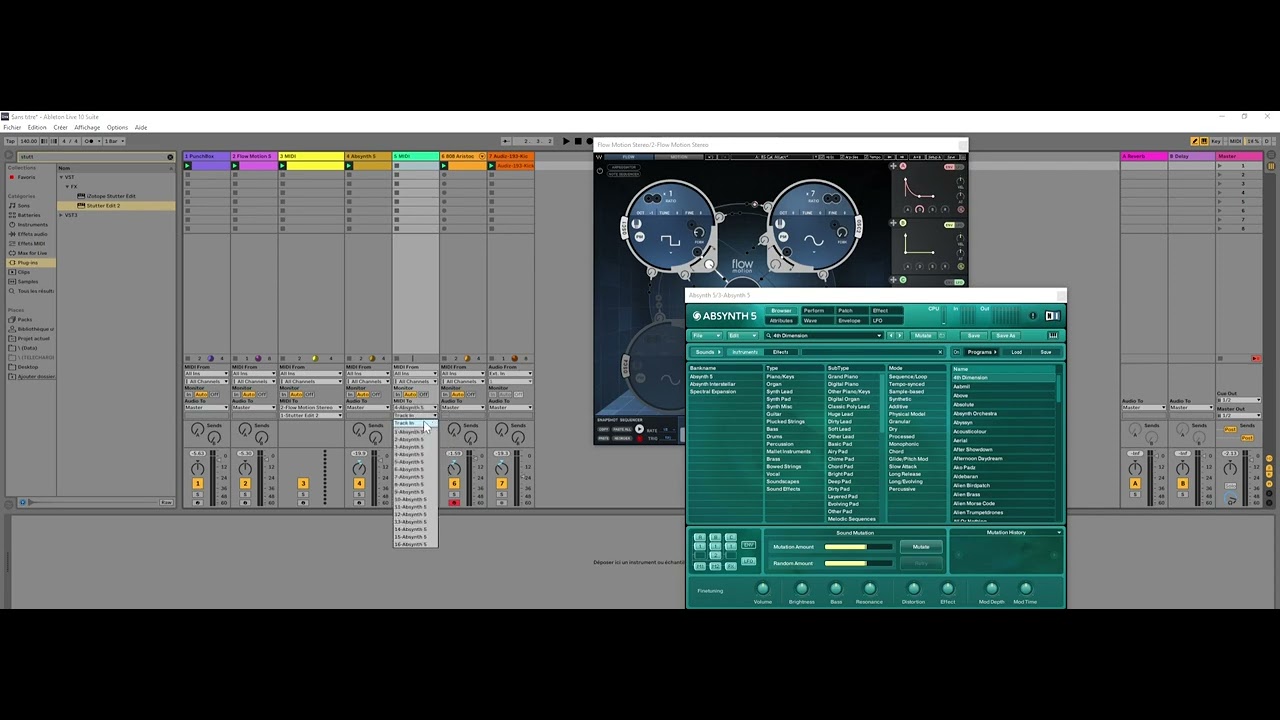Toggle track 6 activator button
1280x720 pixels.
click(x=454, y=484)
